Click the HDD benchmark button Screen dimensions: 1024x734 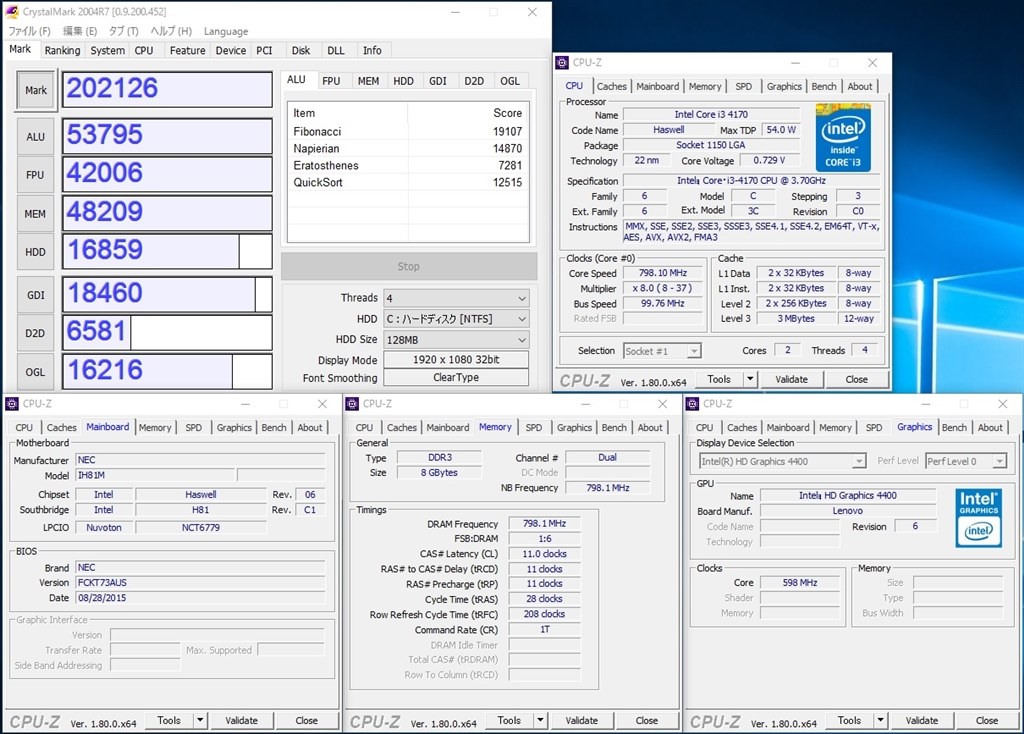pos(35,252)
